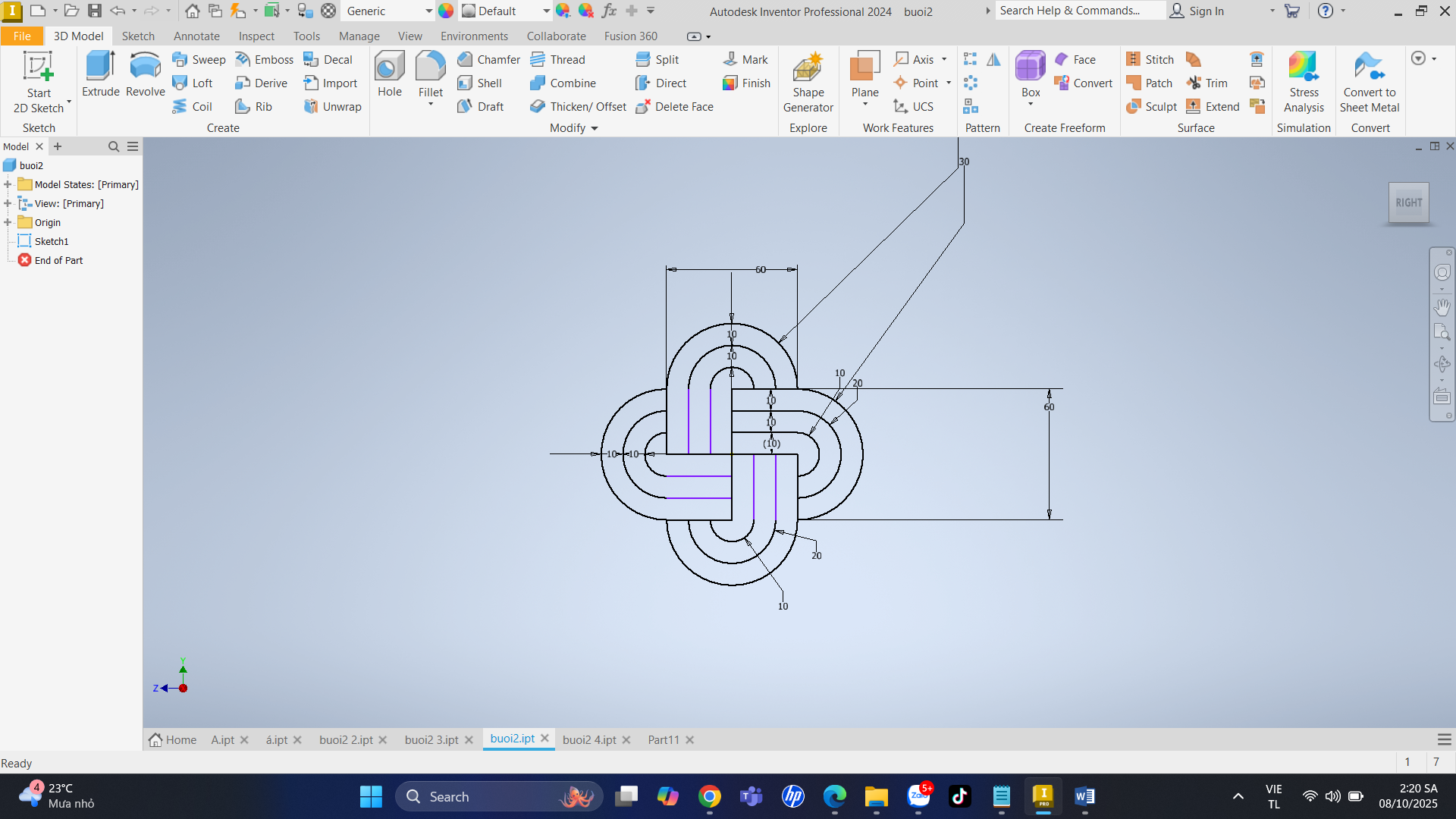Click the Chamfer tool
1456x819 pixels.
488,59
